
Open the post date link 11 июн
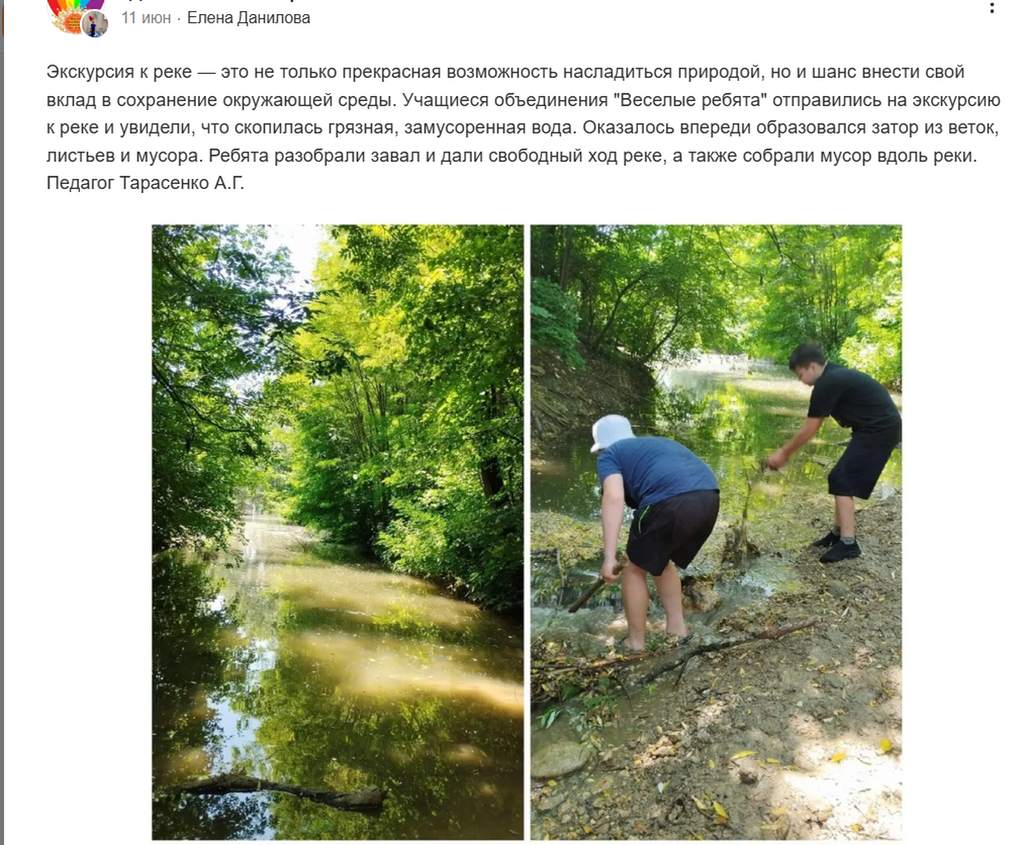pyautogui.click(x=146, y=18)
